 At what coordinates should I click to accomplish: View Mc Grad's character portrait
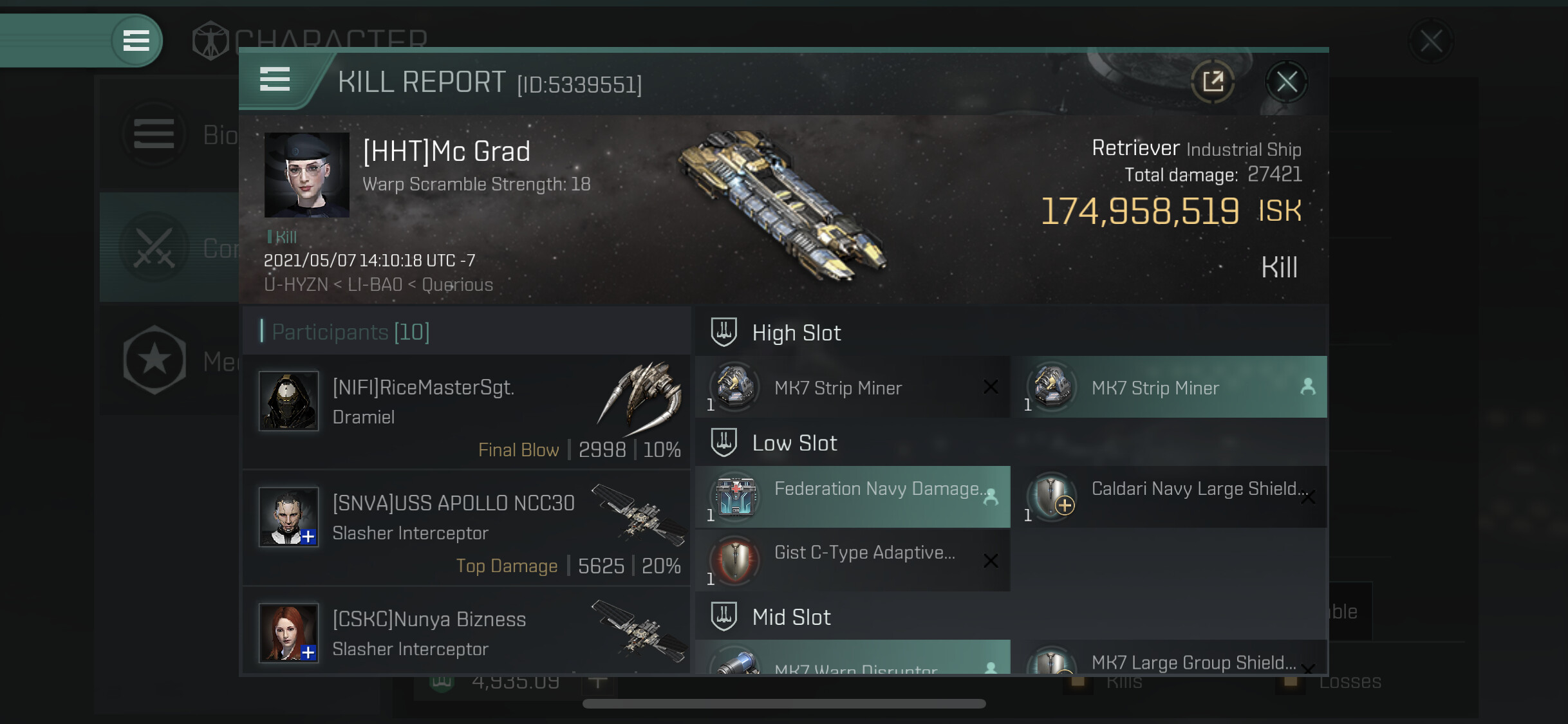(x=307, y=174)
